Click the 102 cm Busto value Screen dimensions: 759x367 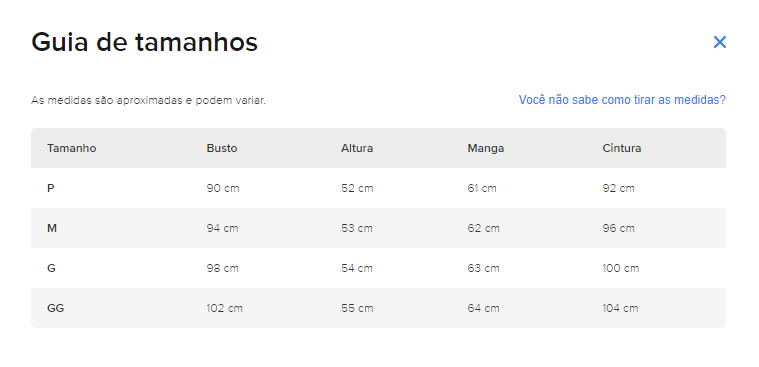(225, 308)
